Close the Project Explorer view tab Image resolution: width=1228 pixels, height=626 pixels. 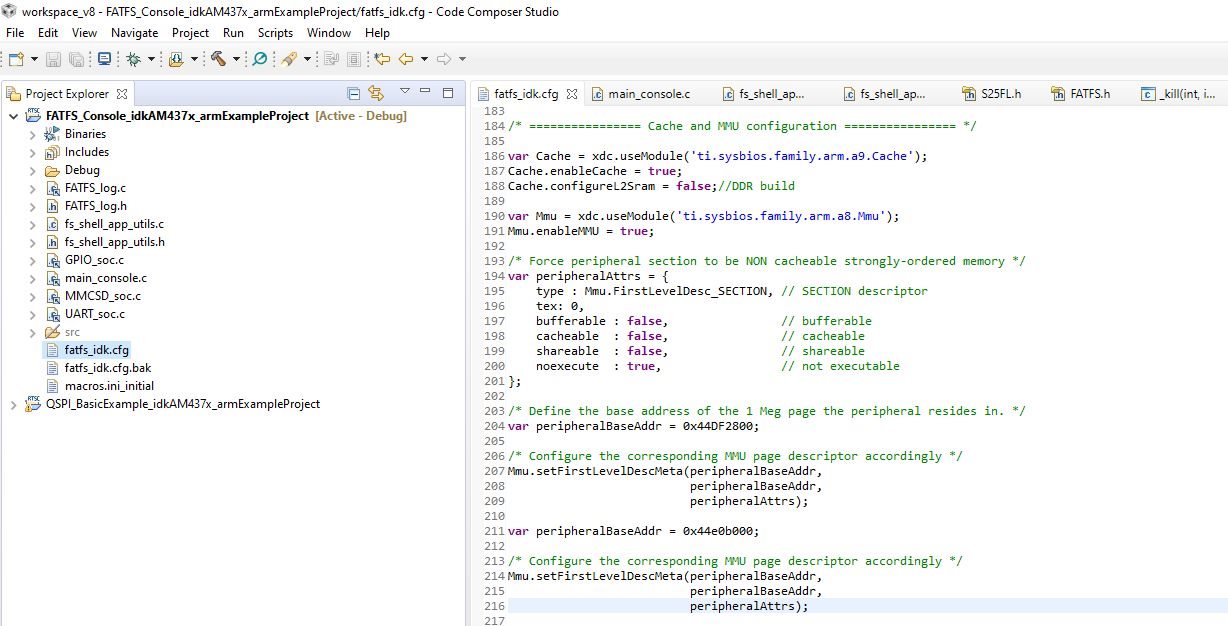click(x=122, y=94)
